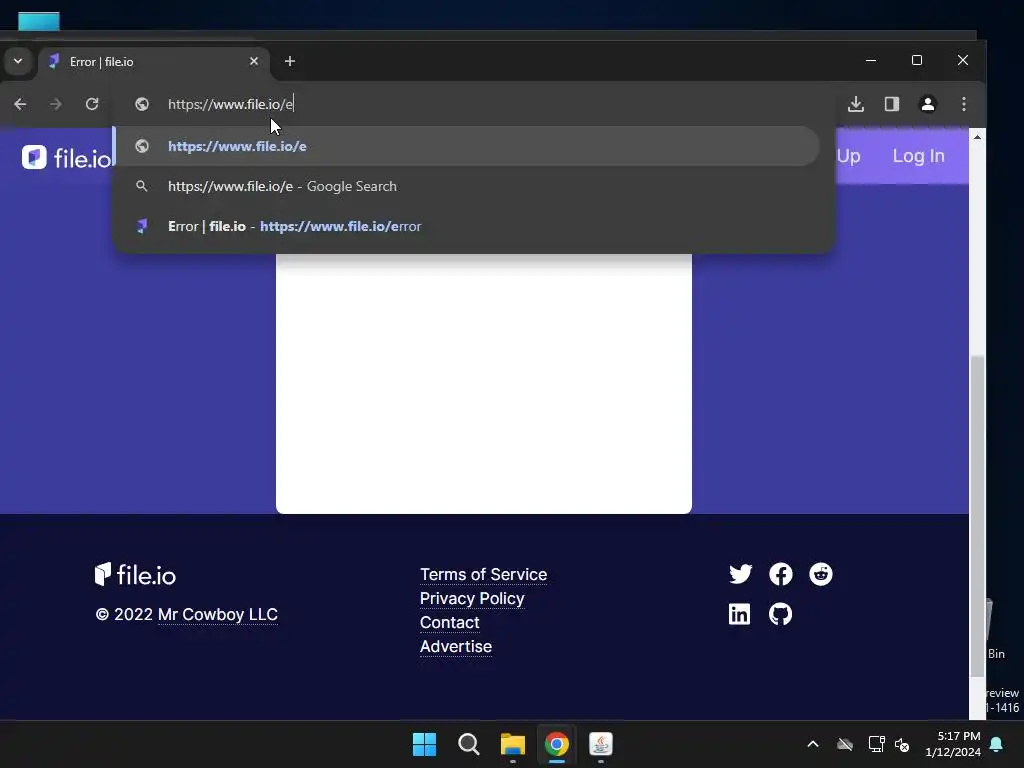Screen dimensions: 1024x768
Task: Open the Privacy Policy link
Action: [x=472, y=599]
